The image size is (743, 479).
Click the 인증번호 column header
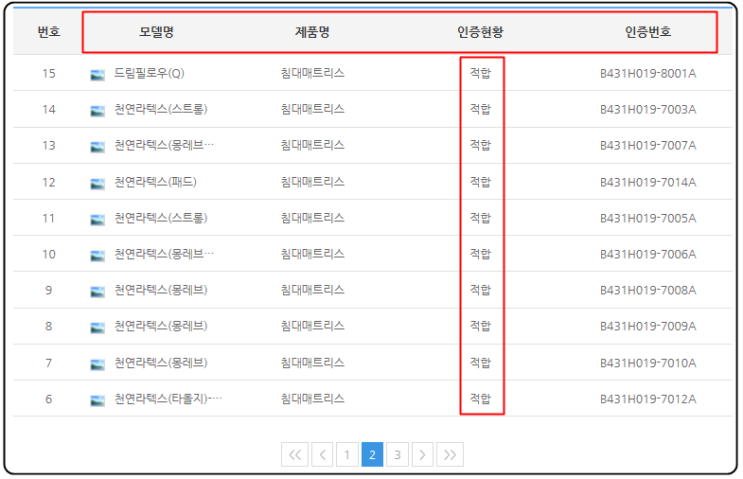click(648, 32)
